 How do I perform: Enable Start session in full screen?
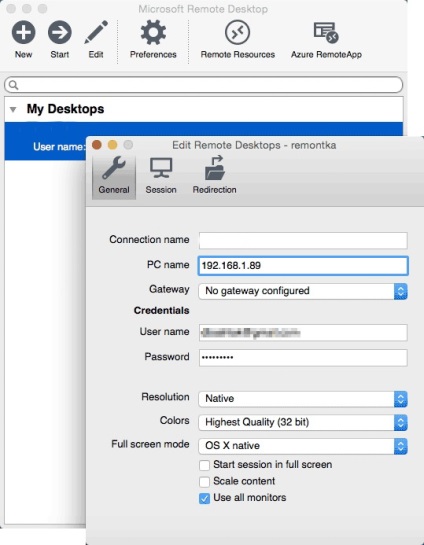click(204, 465)
